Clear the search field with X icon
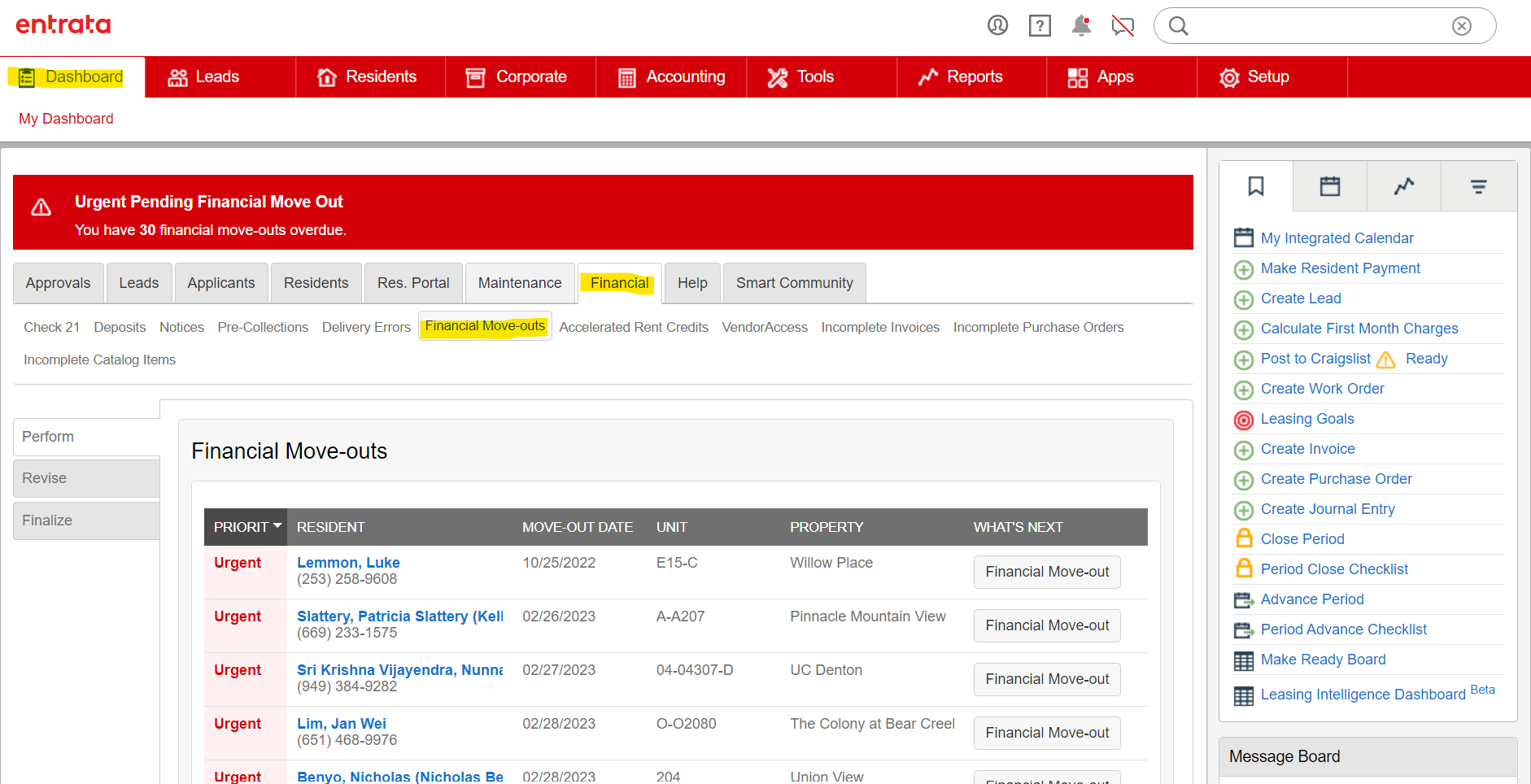Screen dimensions: 1531x784 [x=1462, y=26]
